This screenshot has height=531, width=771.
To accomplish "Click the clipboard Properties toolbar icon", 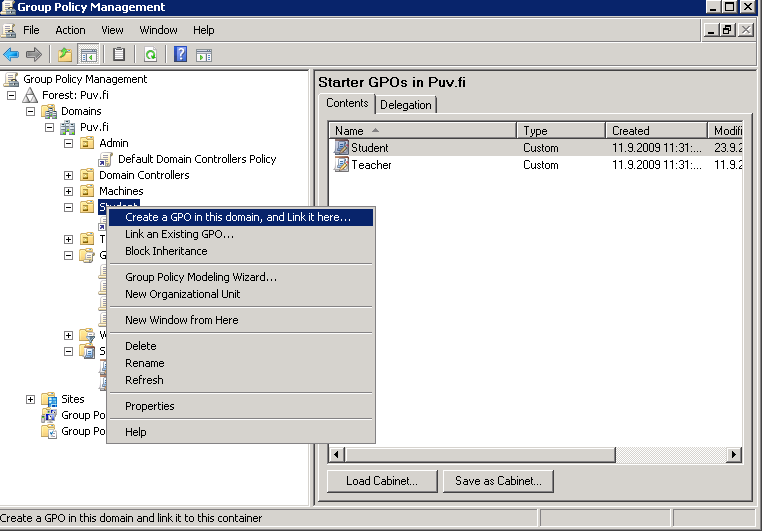I will point(119,54).
